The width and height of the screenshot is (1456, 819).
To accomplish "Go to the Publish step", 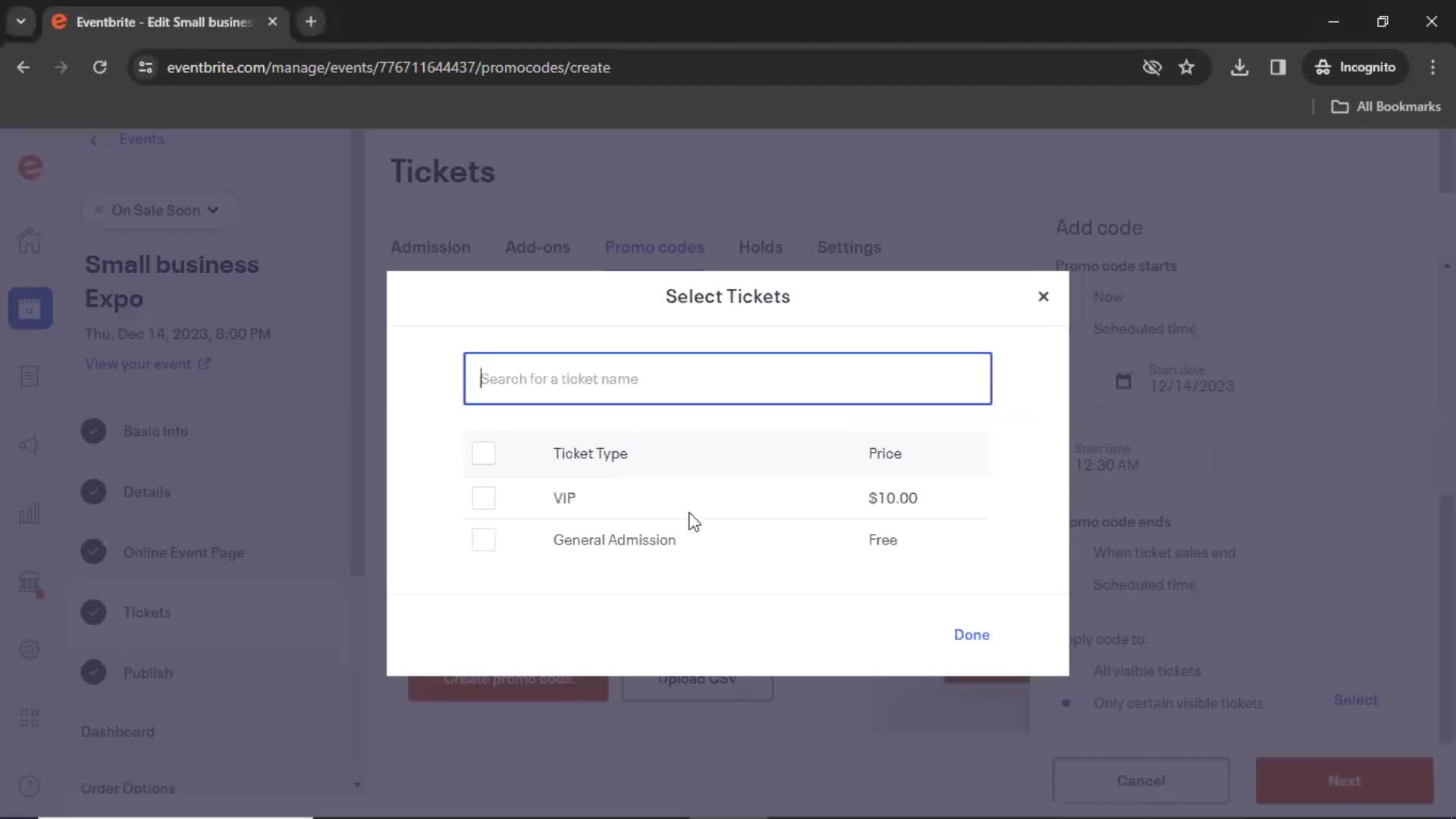I will 148,673.
